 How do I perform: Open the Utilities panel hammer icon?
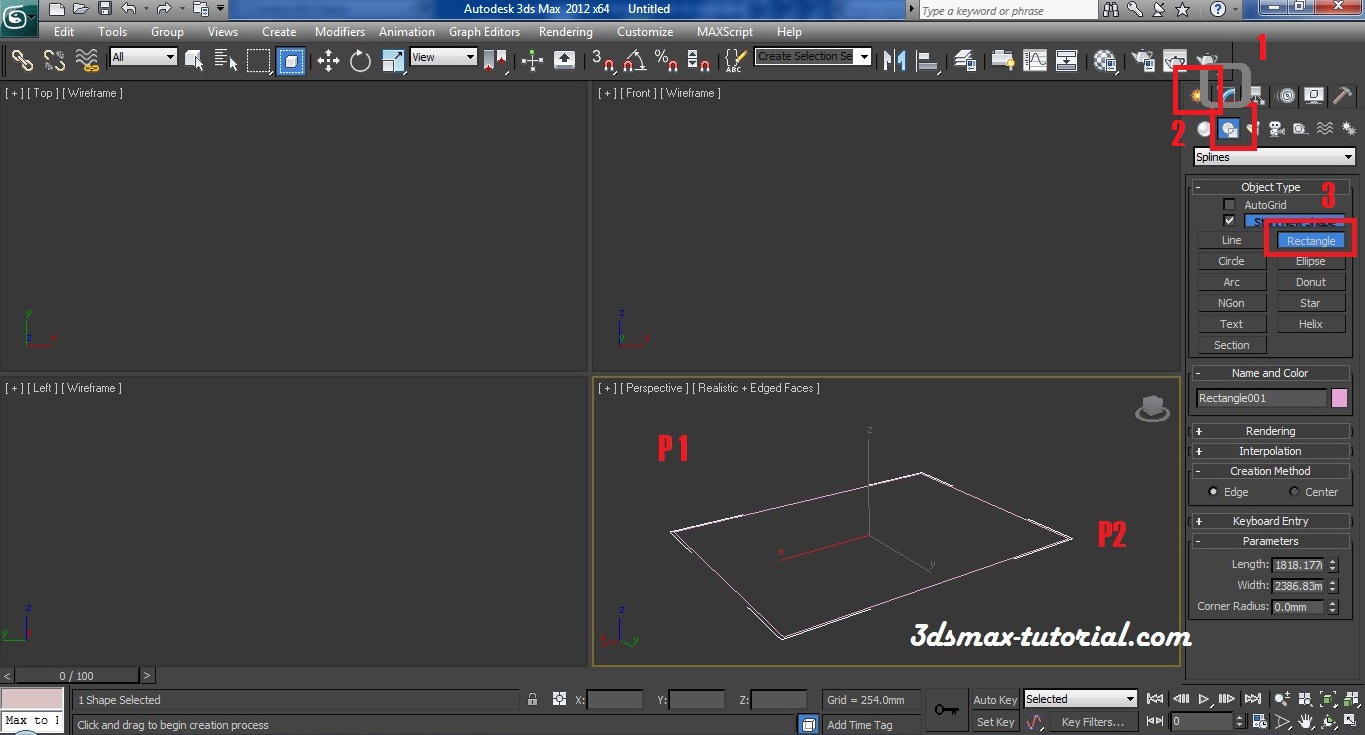1342,95
